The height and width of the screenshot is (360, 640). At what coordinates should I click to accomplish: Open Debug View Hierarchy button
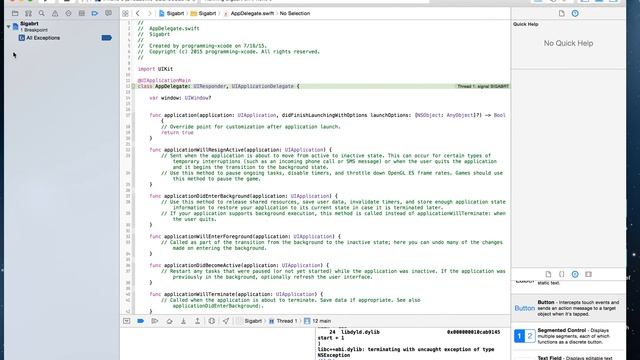[211, 321]
